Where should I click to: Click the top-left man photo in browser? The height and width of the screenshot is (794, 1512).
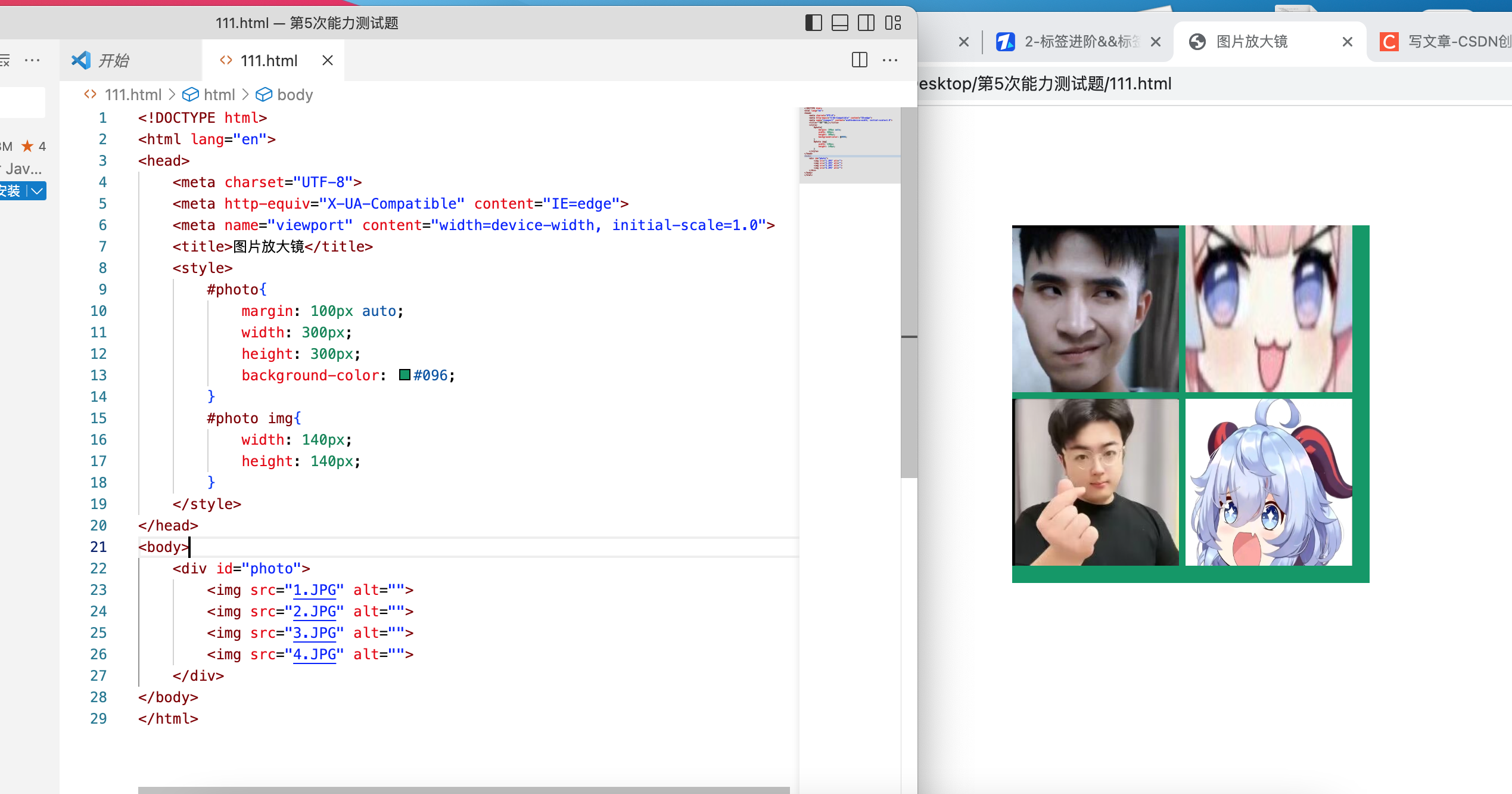click(x=1096, y=309)
